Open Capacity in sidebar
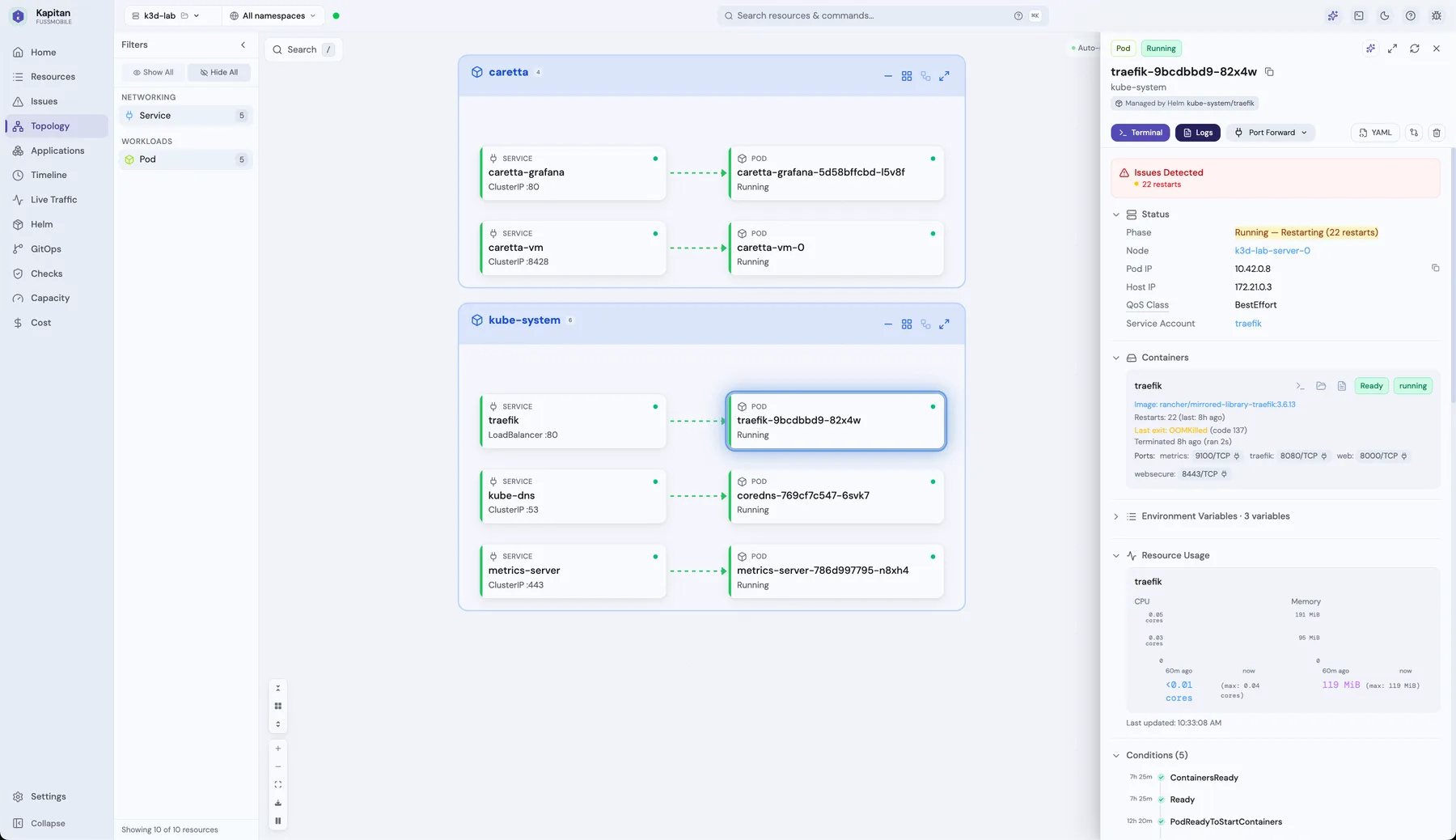This screenshot has width=1456, height=840. [56, 299]
